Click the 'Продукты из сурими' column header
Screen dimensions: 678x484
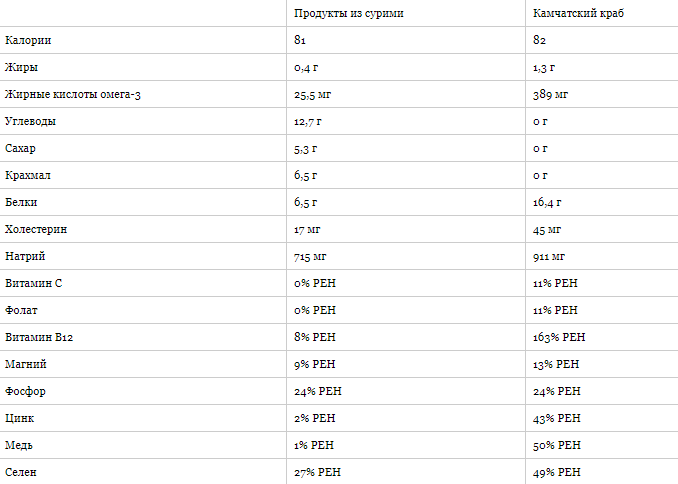point(349,14)
